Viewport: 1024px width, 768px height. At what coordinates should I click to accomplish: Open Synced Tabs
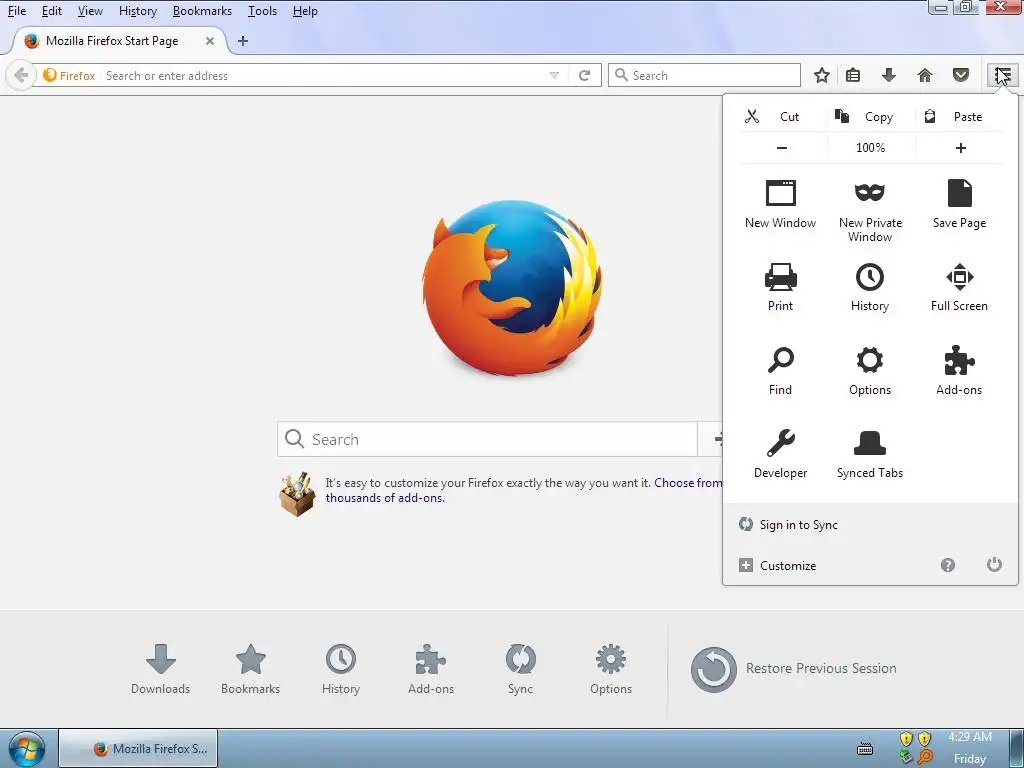pos(870,455)
